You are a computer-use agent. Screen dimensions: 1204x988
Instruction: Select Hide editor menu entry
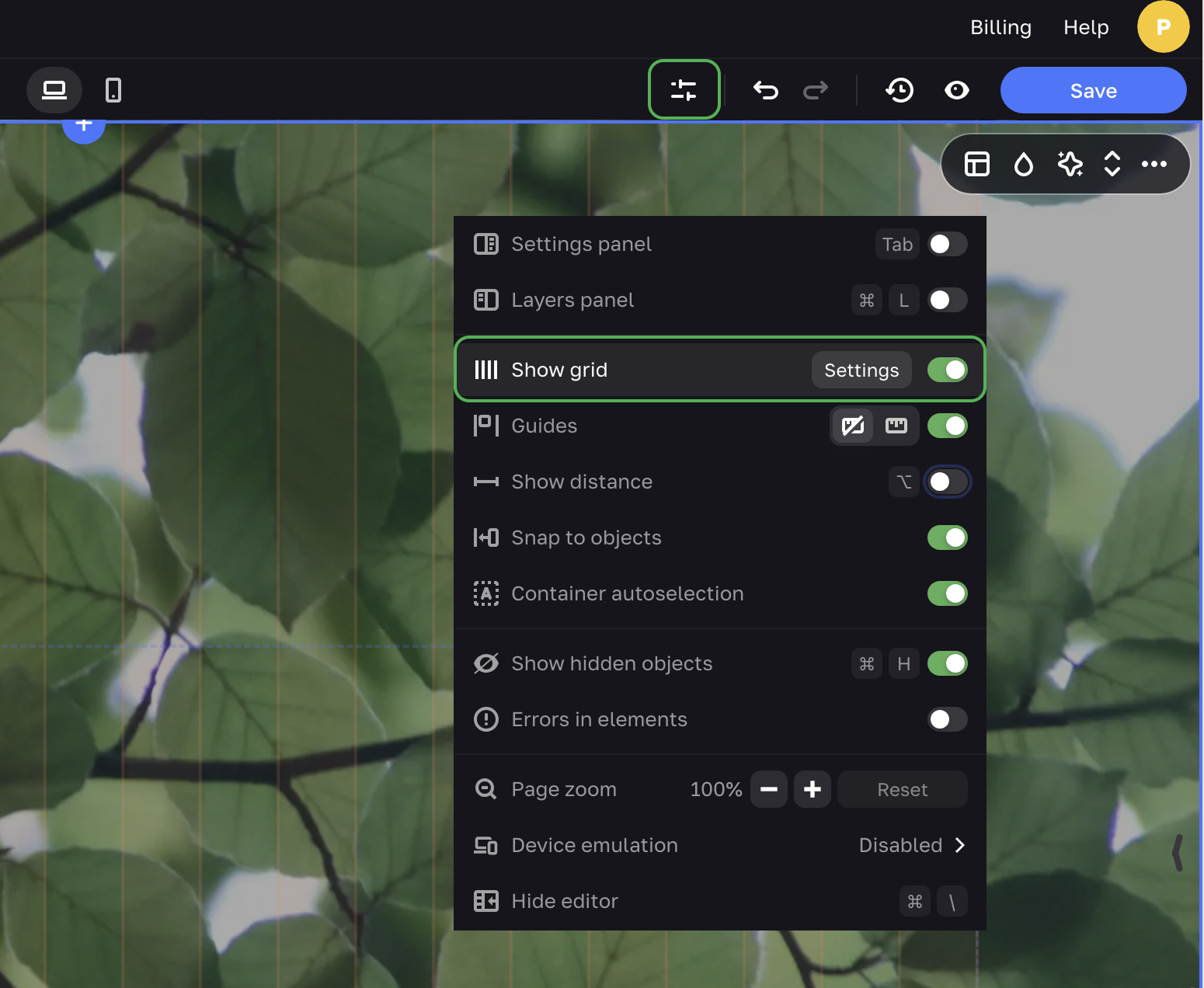(x=565, y=901)
